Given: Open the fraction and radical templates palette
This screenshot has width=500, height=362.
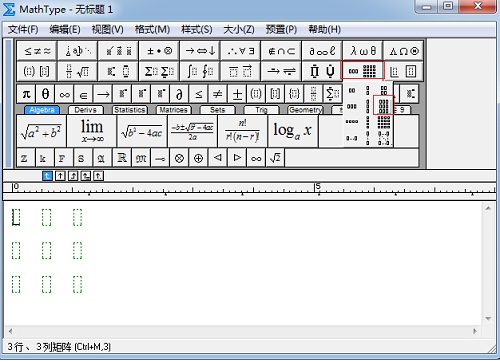Looking at the screenshot, I should pyautogui.click(x=77, y=71).
